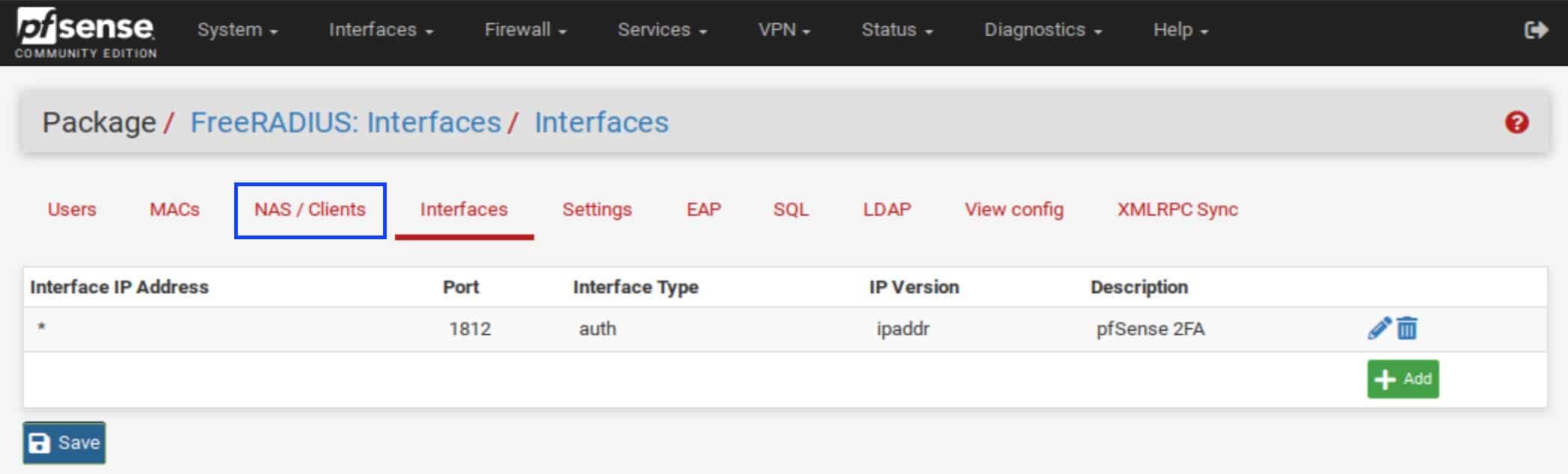Click the pfSense Community Edition logo

coord(86,33)
